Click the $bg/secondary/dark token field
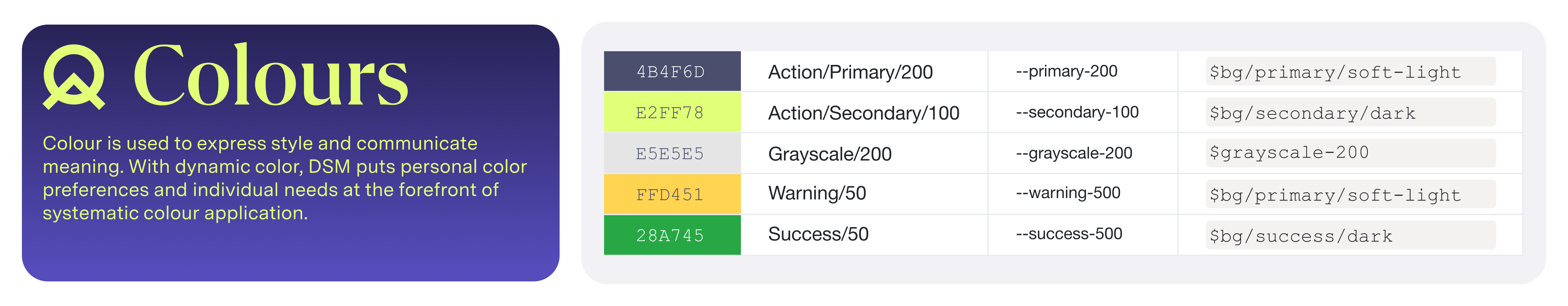This screenshot has height=306, width=1568. [x=1350, y=113]
